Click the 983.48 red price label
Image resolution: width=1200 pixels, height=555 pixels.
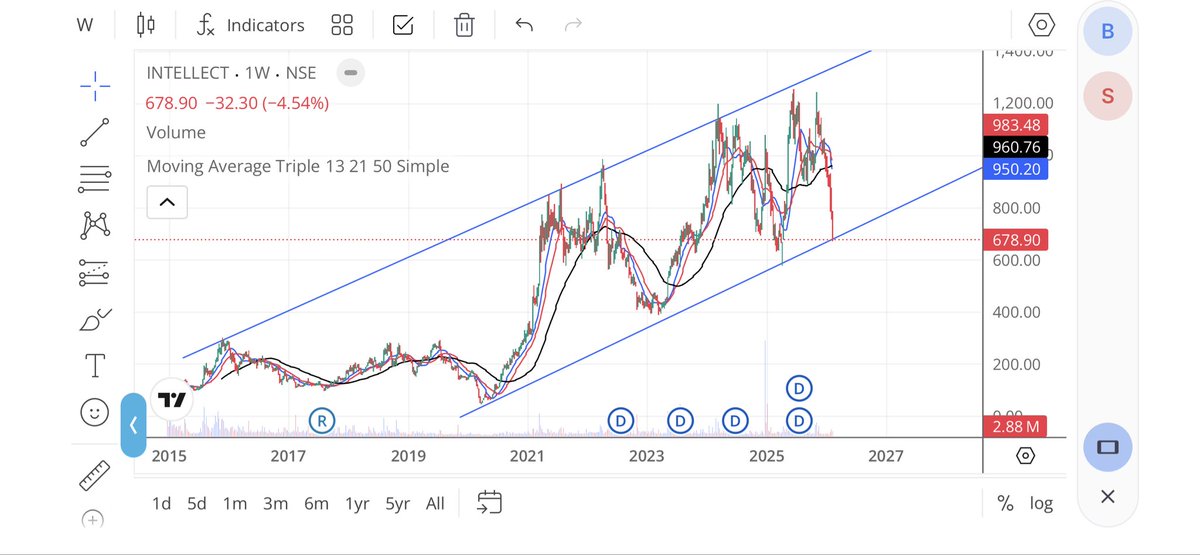pyautogui.click(x=1018, y=125)
